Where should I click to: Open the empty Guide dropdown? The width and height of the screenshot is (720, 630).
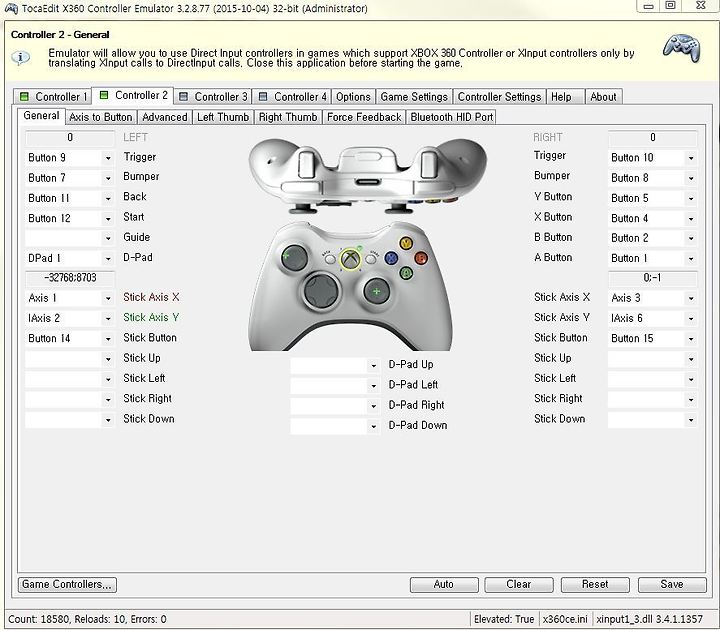coord(69,238)
